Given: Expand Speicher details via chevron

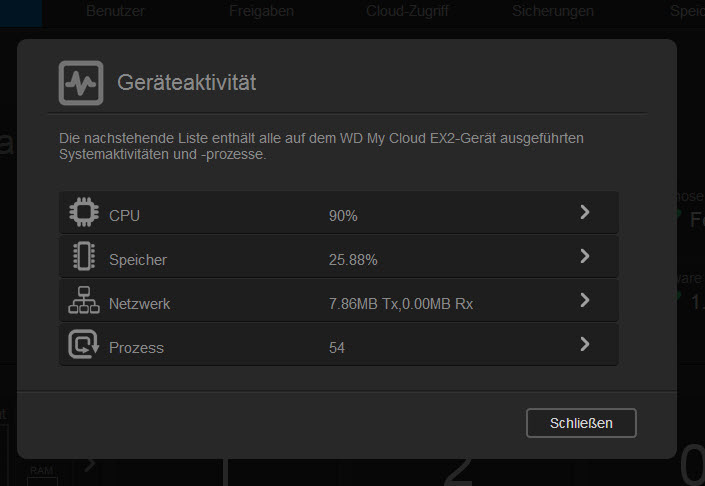Looking at the screenshot, I should point(585,256).
